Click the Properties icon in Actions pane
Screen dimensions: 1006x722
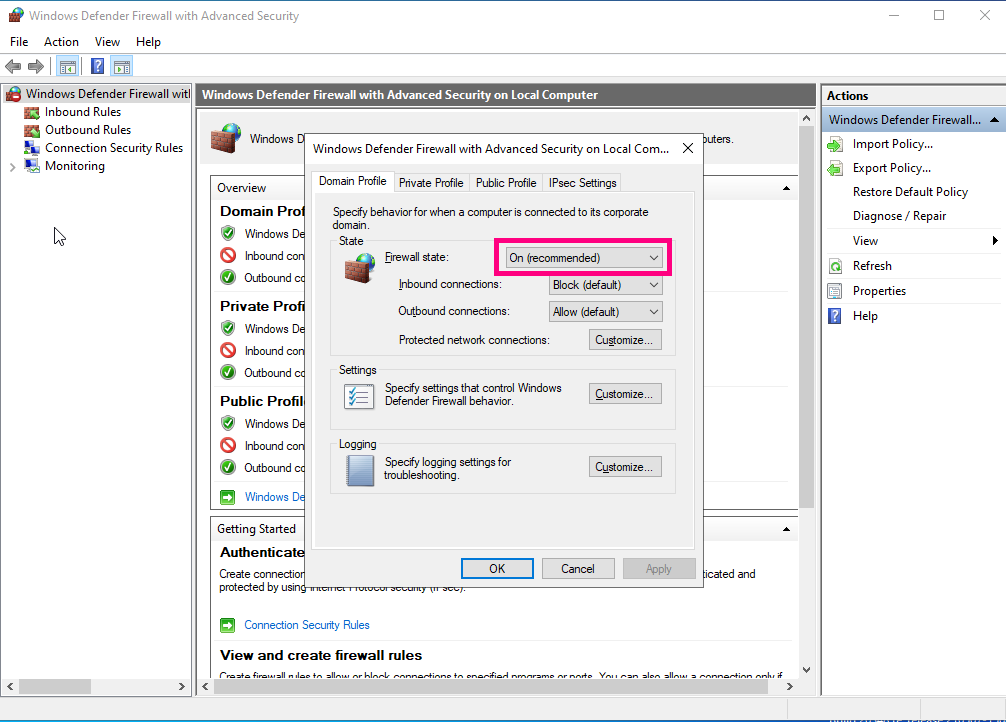[x=835, y=291]
